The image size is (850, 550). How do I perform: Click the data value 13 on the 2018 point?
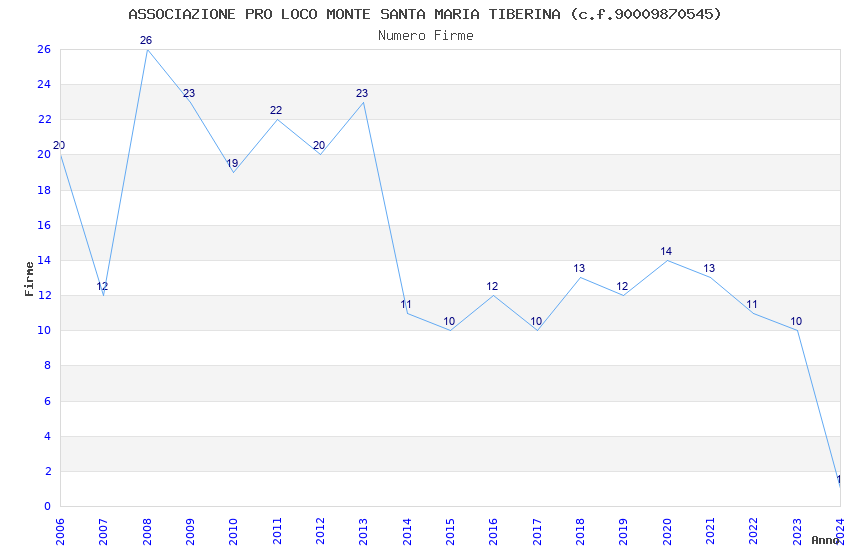[579, 268]
